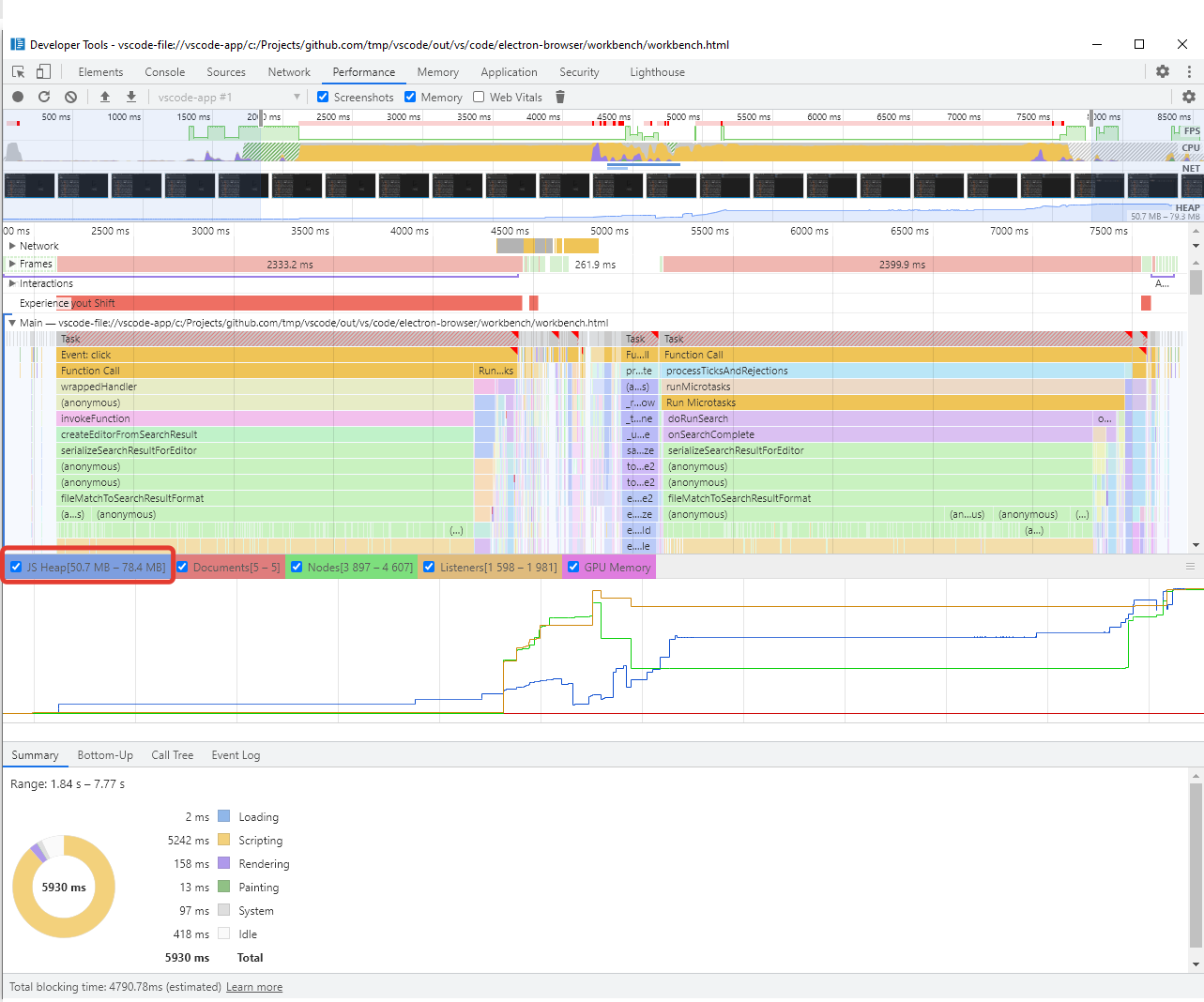The image size is (1204, 1002).
Task: Toggle the Documents counter checkbox
Action: coord(183,567)
